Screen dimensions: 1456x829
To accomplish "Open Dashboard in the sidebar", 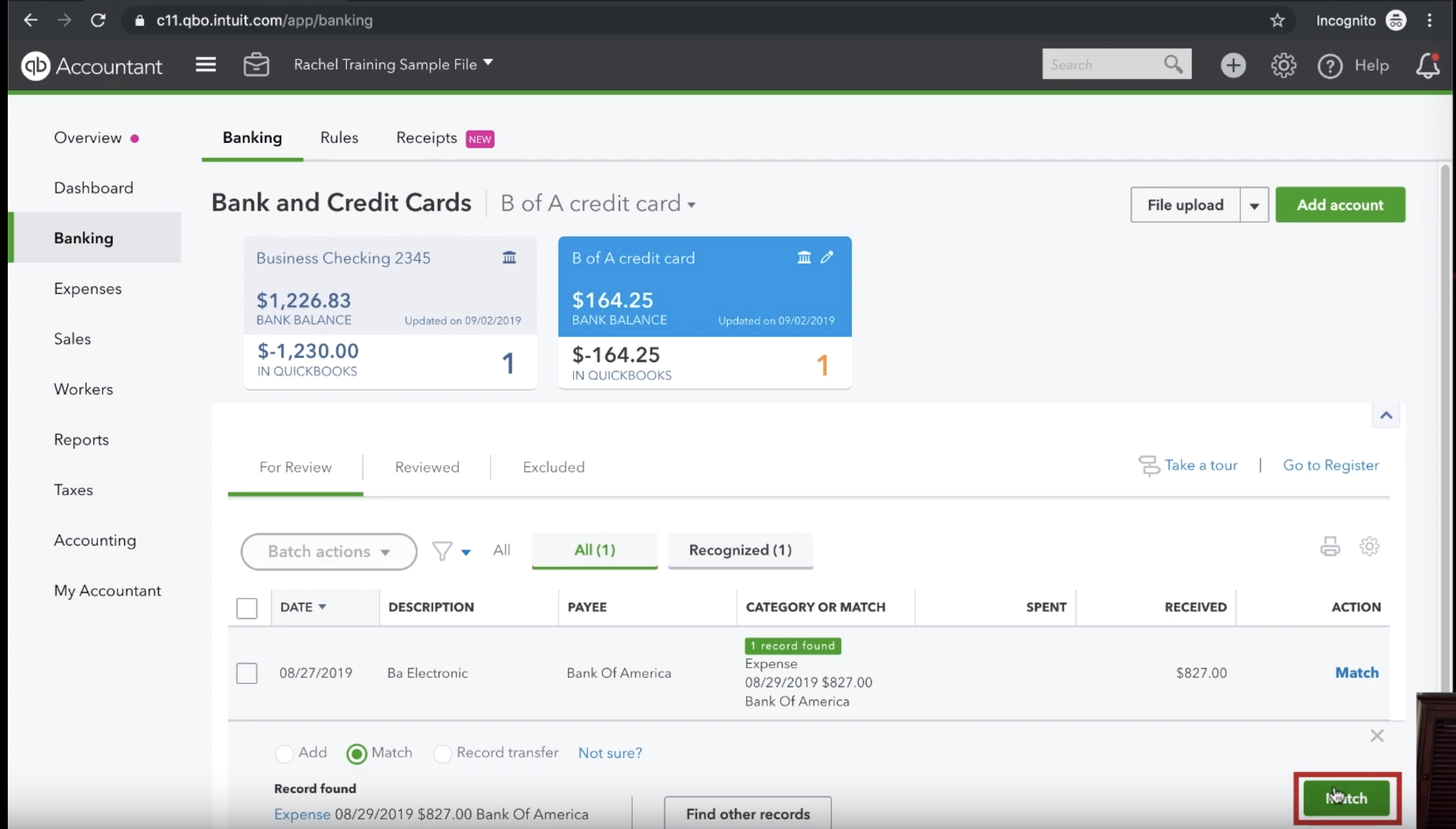I will pyautogui.click(x=94, y=188).
